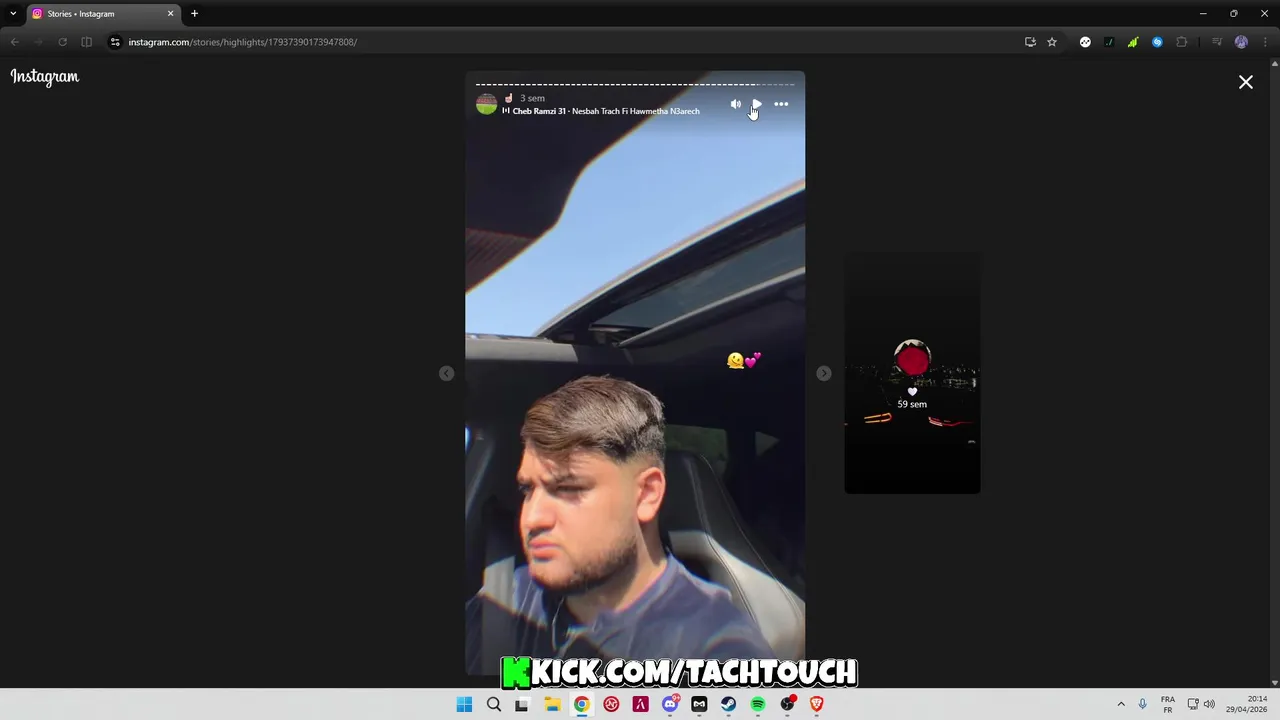Open the Shazam extension
The width and height of the screenshot is (1280, 720).
click(1157, 42)
